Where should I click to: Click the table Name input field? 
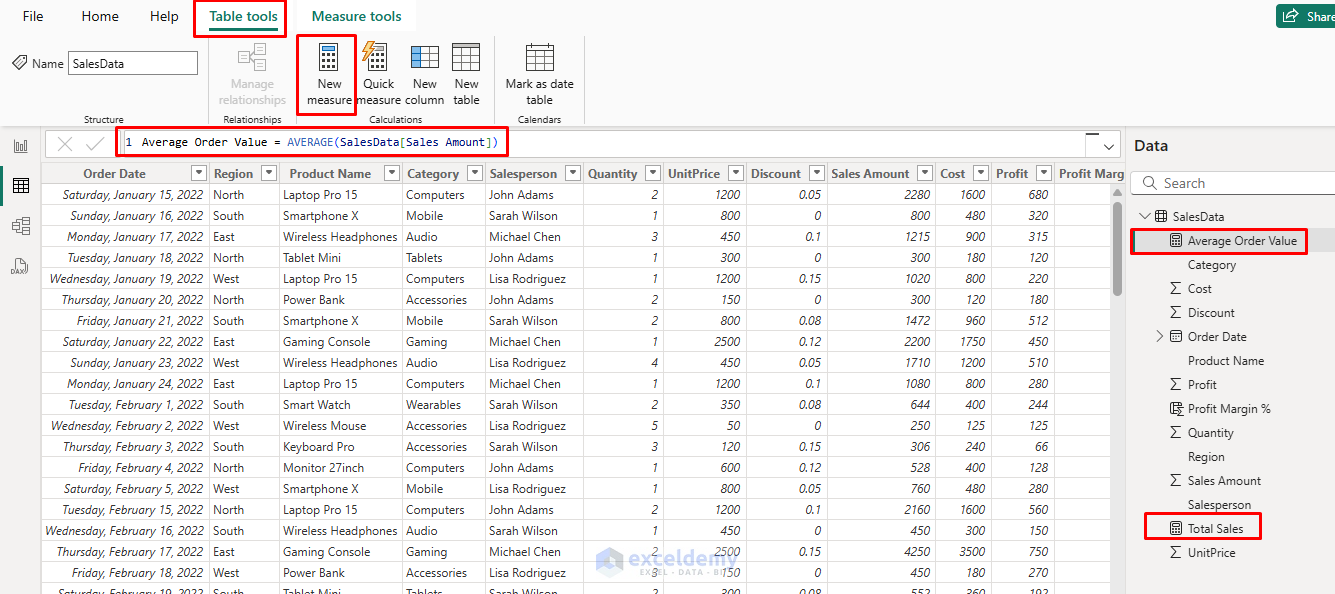[133, 63]
